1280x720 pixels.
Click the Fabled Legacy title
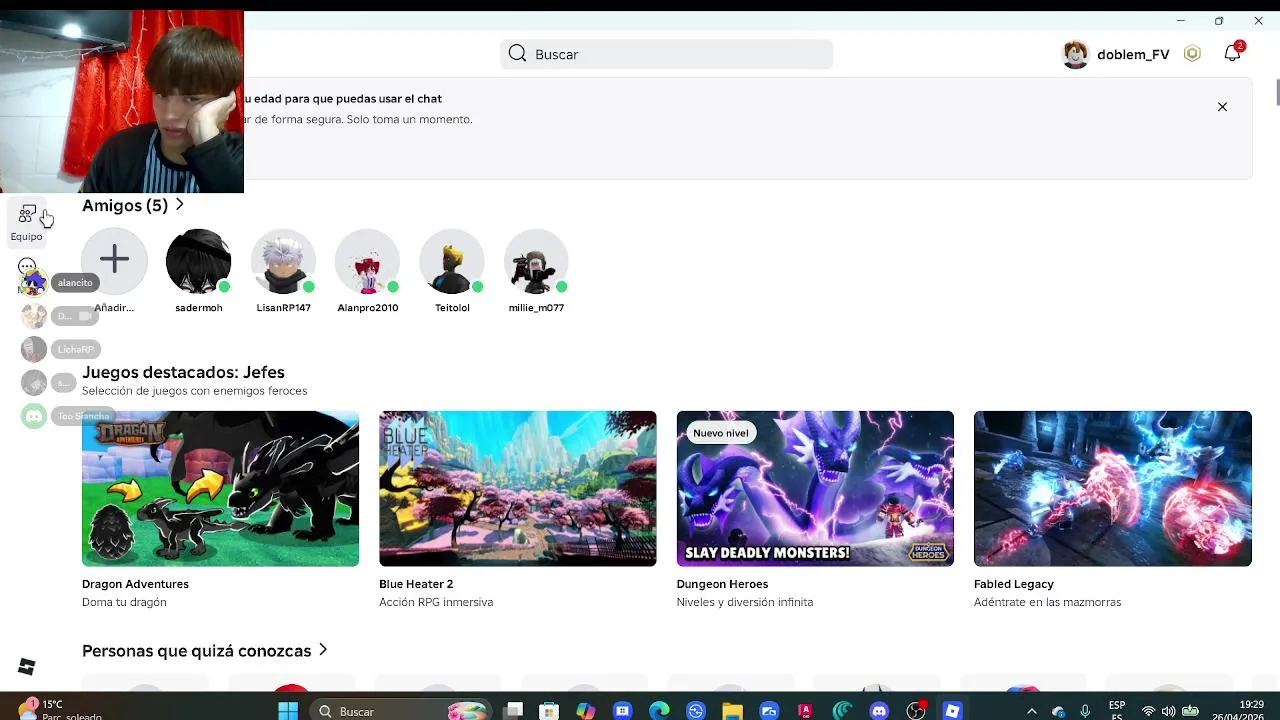tap(1014, 584)
